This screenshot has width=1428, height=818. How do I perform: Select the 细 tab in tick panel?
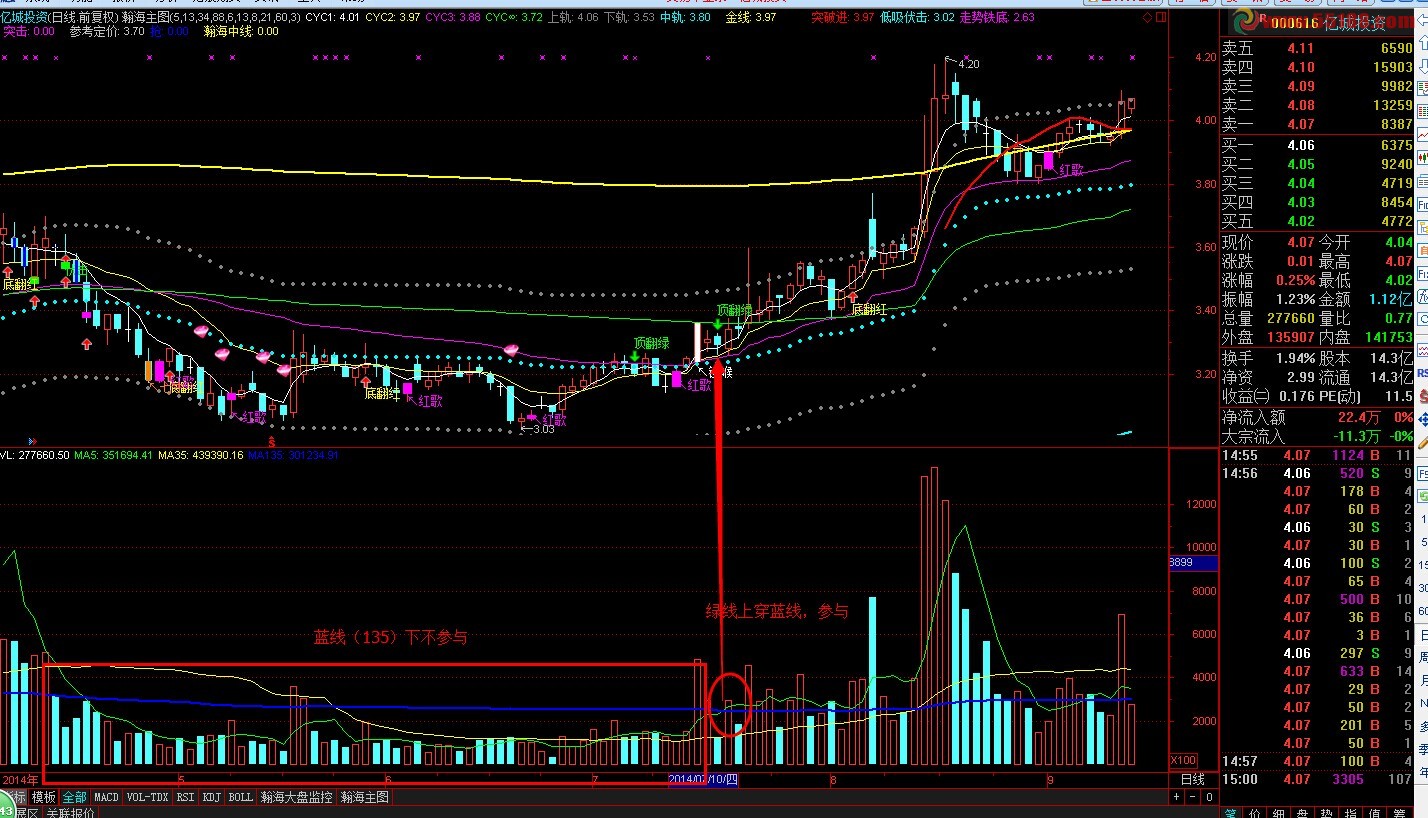[x=1280, y=813]
